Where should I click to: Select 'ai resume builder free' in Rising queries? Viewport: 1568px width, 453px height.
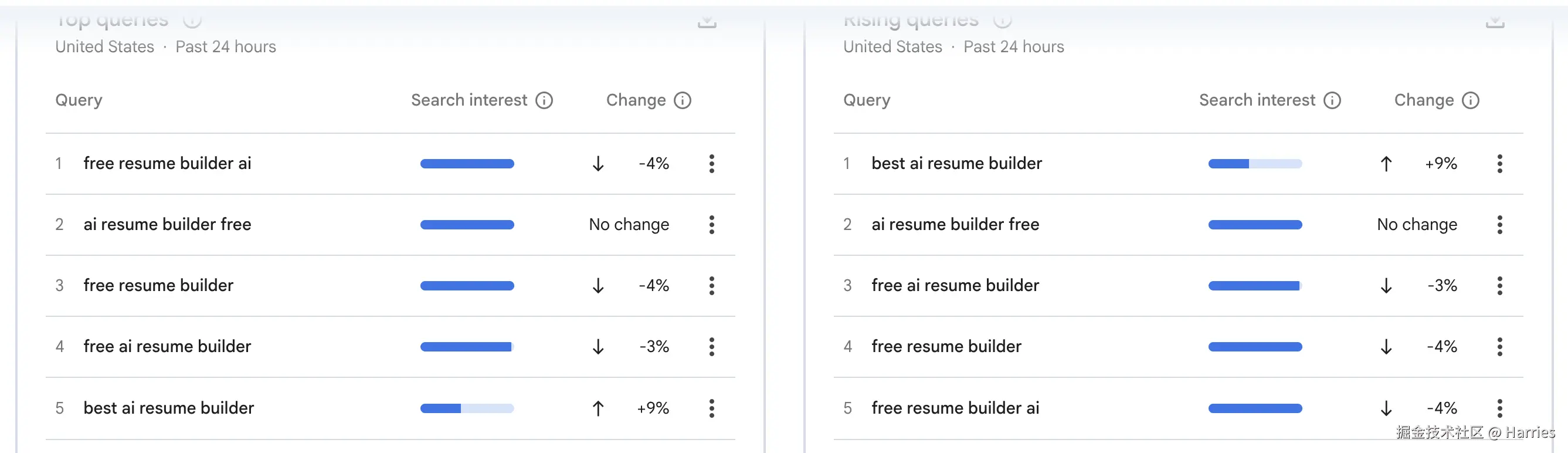coord(956,225)
